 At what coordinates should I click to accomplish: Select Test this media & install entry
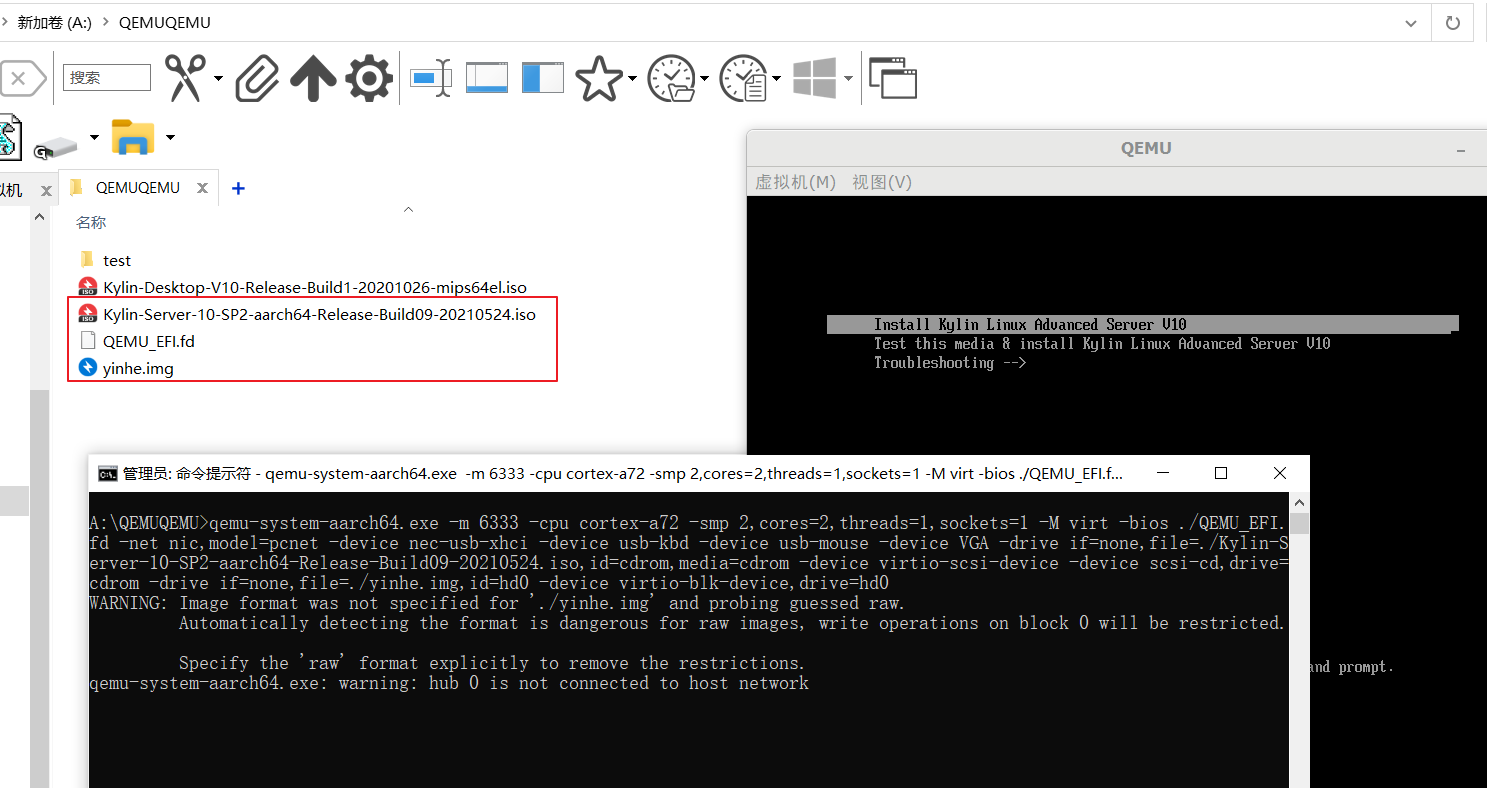click(x=1102, y=343)
